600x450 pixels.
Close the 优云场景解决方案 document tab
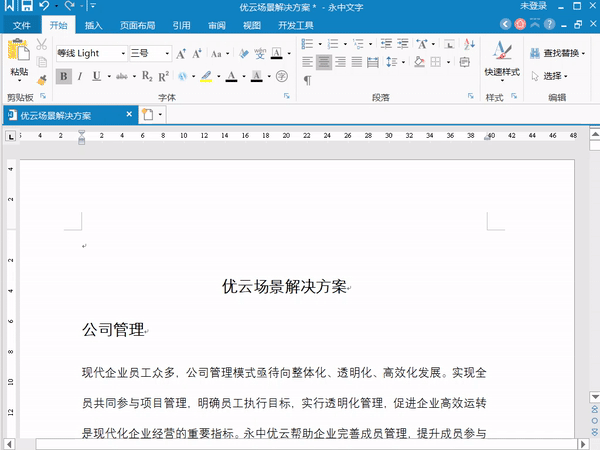(128, 115)
